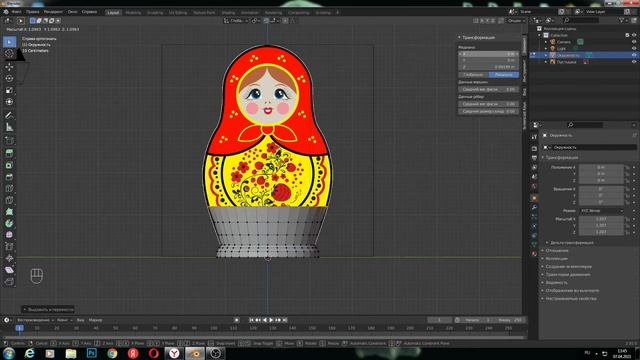Switch median coordinates to Локально
This screenshot has width=640, height=360.
[504, 75]
